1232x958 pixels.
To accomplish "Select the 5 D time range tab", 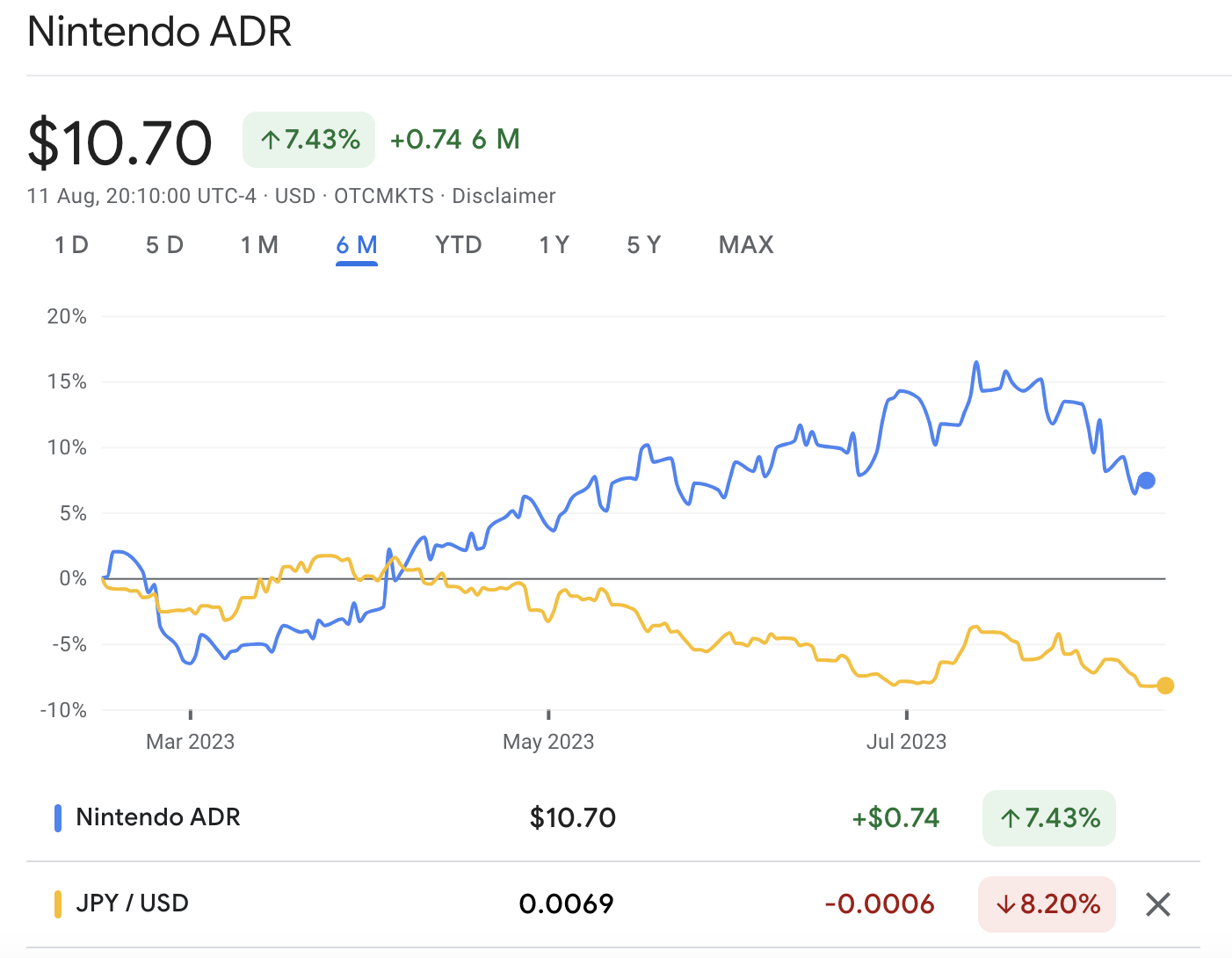I will click(x=164, y=245).
